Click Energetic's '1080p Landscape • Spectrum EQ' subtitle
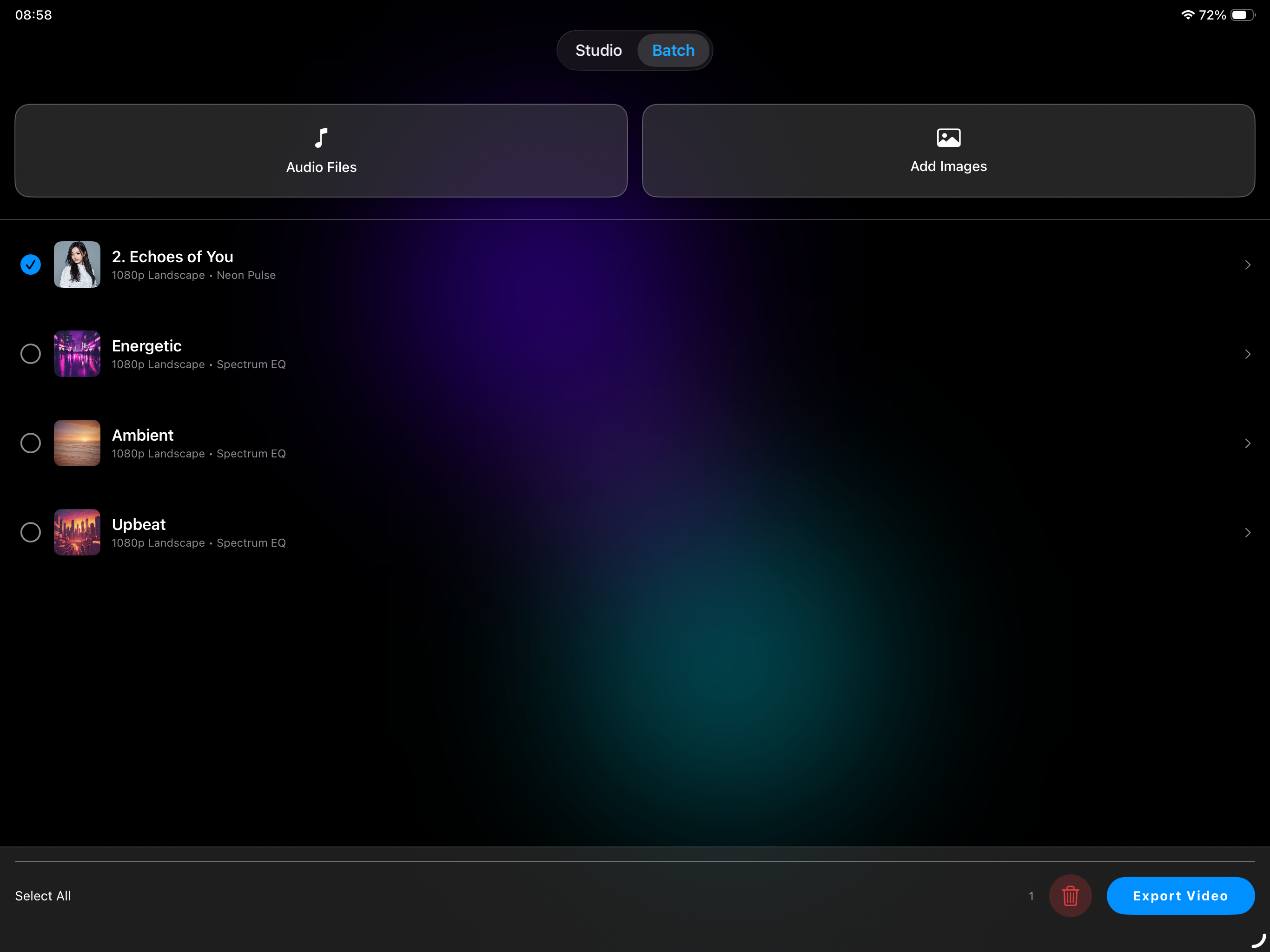The image size is (1270, 952). point(198,364)
